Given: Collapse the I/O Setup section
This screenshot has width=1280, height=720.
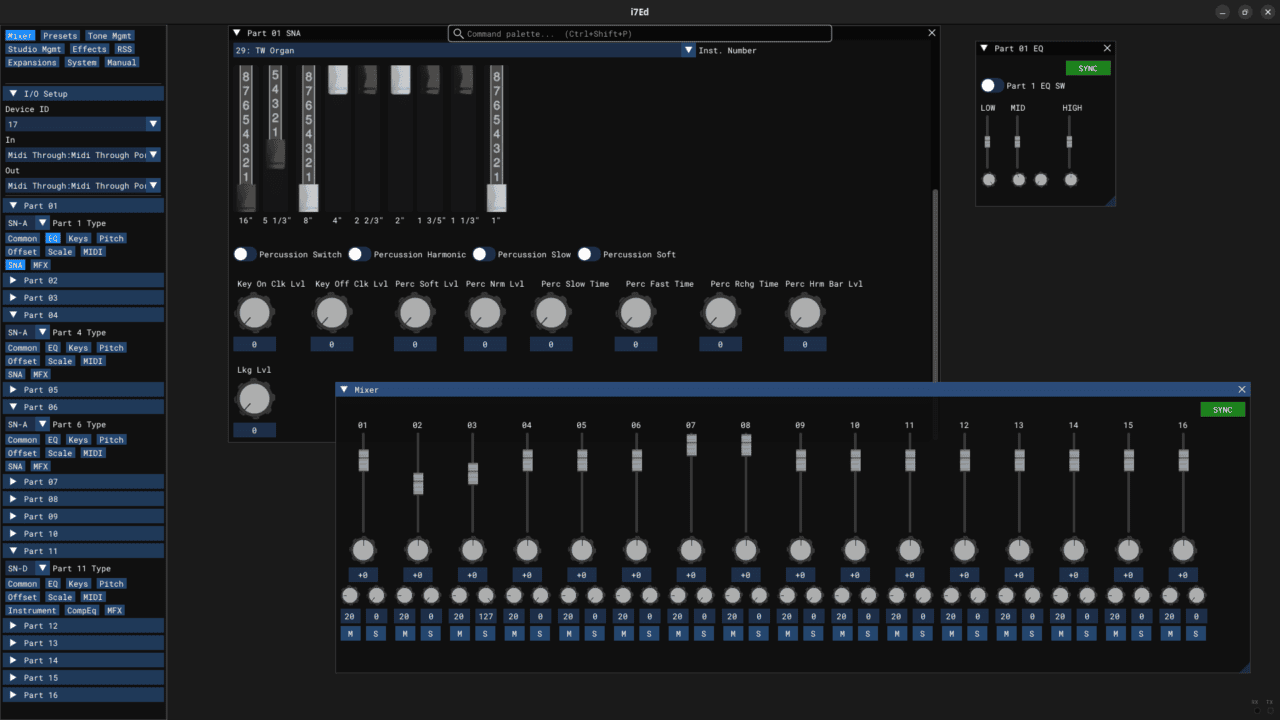Looking at the screenshot, I should 84,94.
